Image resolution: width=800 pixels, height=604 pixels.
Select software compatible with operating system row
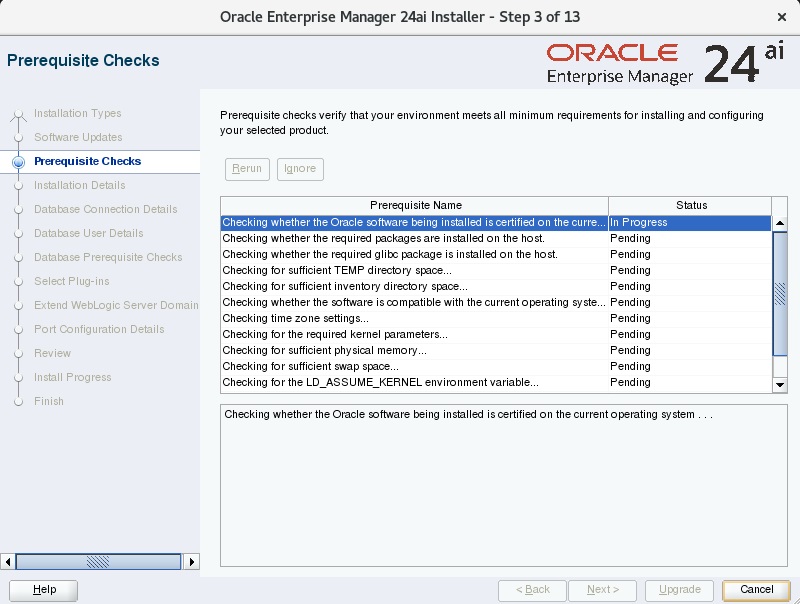point(496,302)
